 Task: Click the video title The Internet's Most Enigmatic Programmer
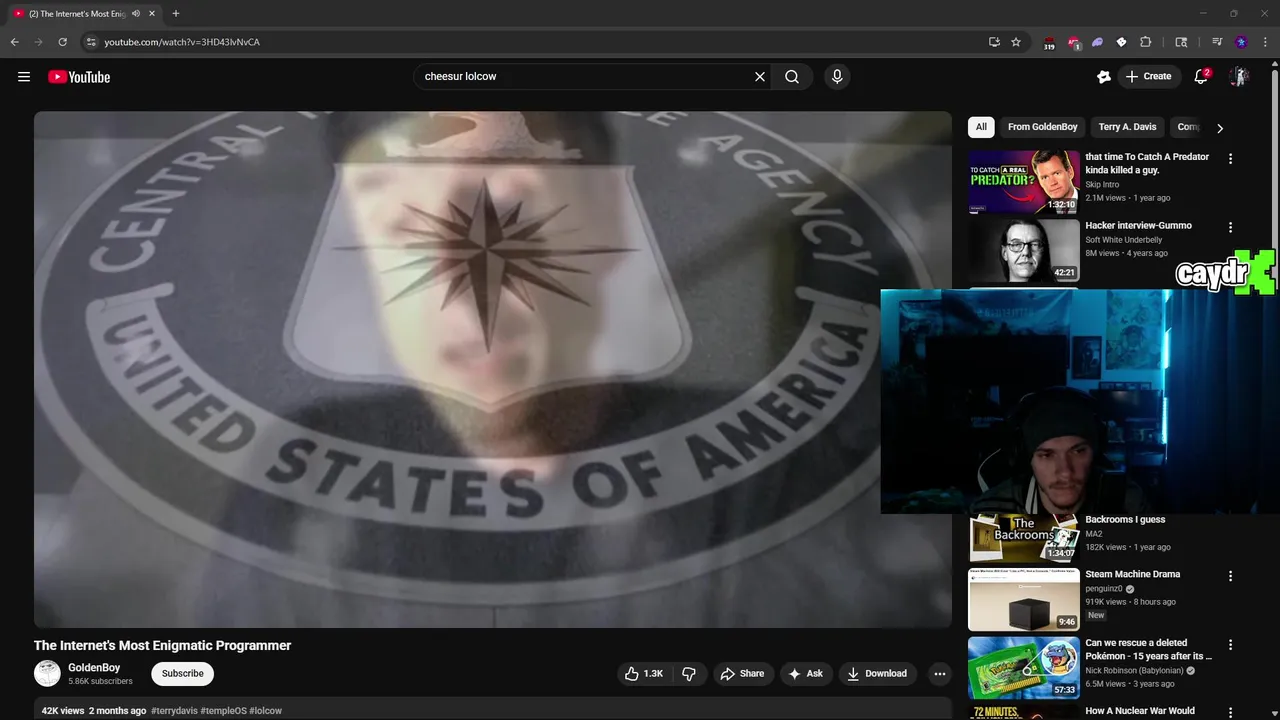point(163,646)
